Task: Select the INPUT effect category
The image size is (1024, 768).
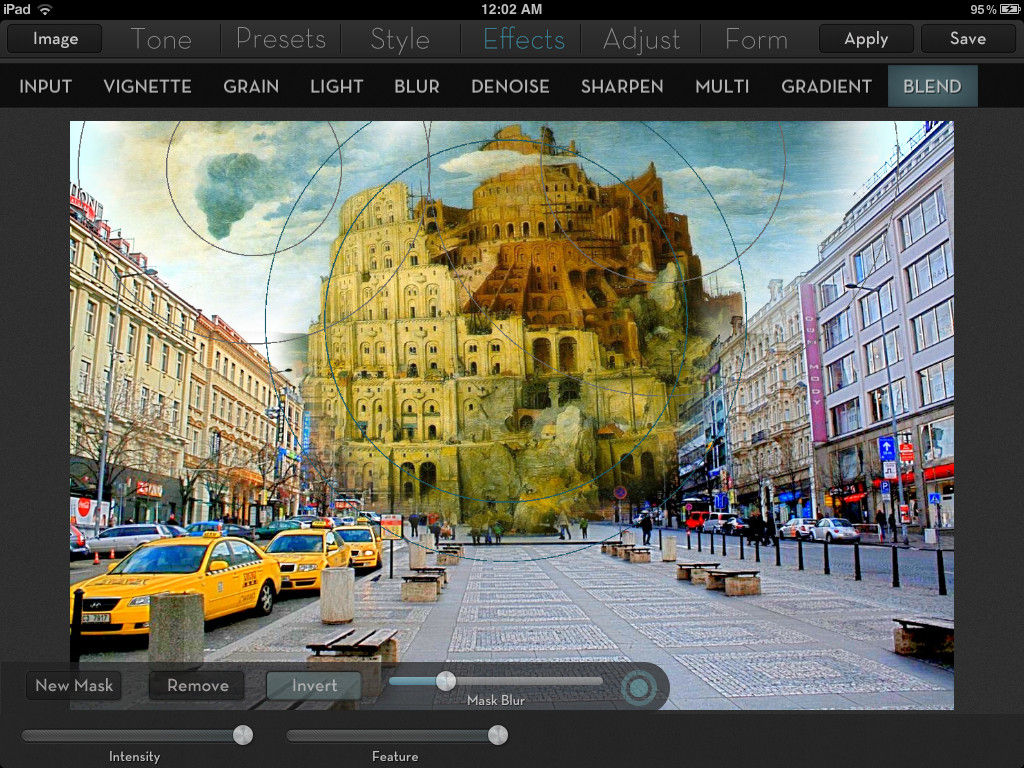Action: [46, 86]
